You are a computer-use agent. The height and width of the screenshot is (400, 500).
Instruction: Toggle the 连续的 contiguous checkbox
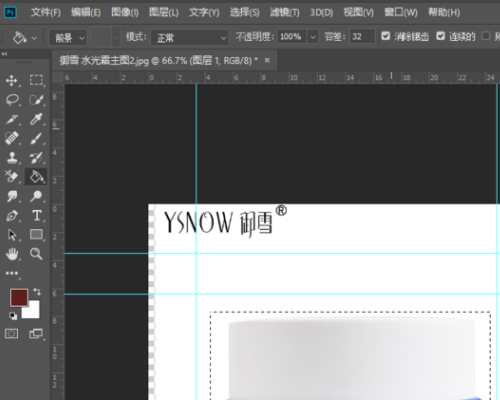441,36
